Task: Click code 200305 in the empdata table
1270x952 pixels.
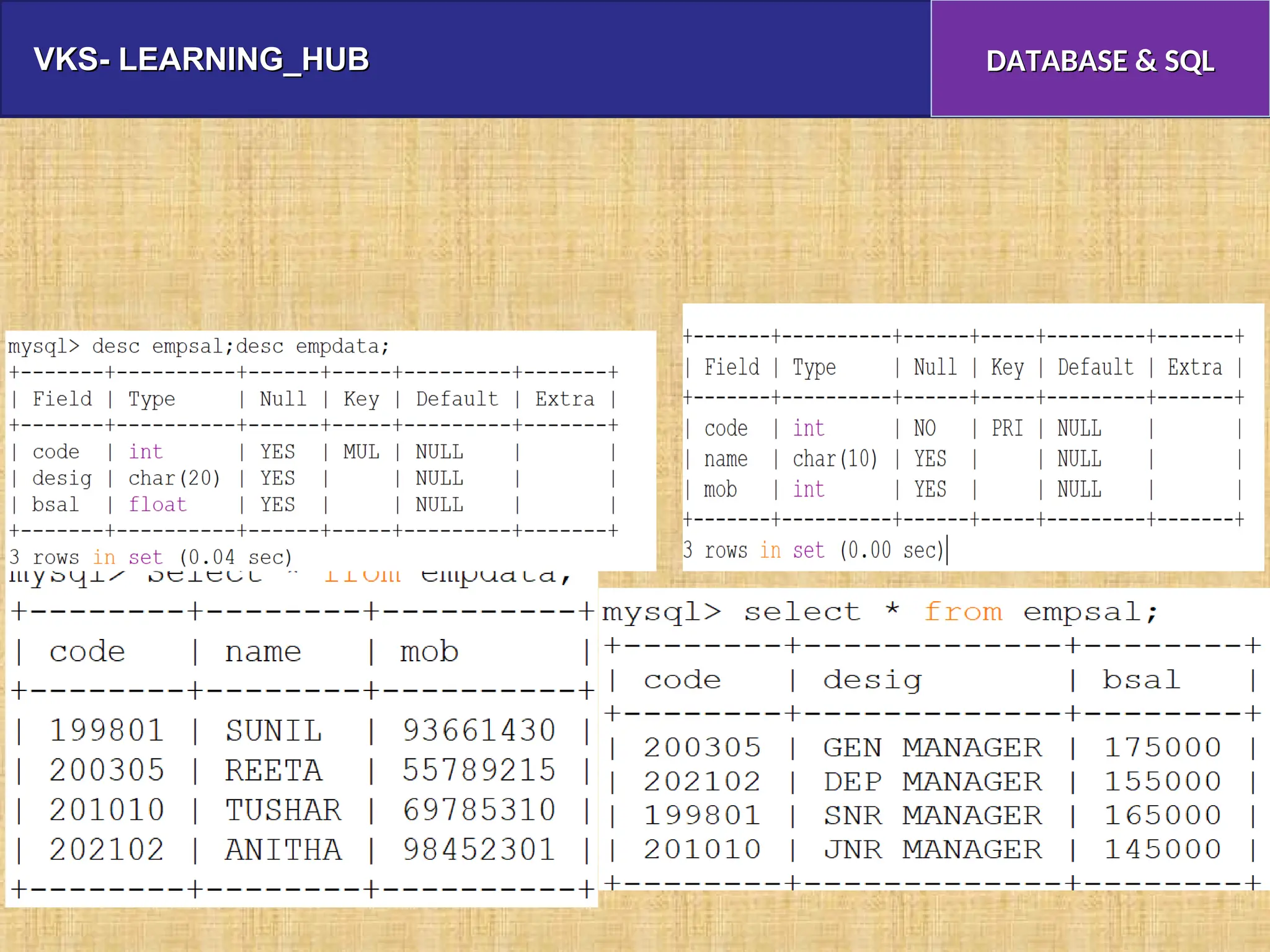Action: pos(107,770)
